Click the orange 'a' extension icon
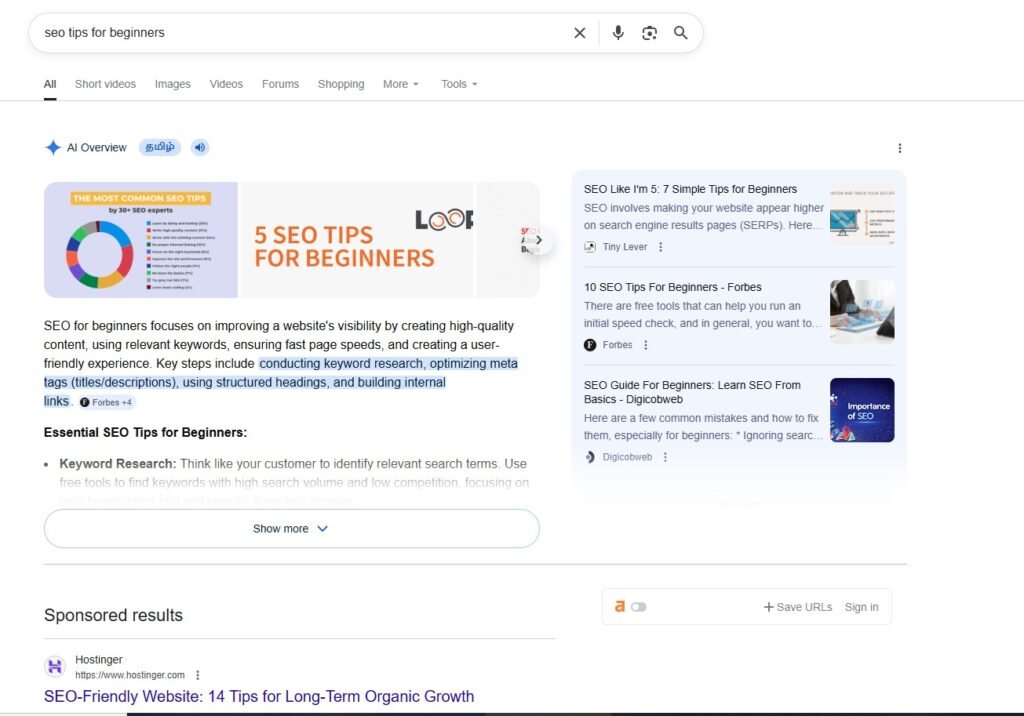 (618, 606)
